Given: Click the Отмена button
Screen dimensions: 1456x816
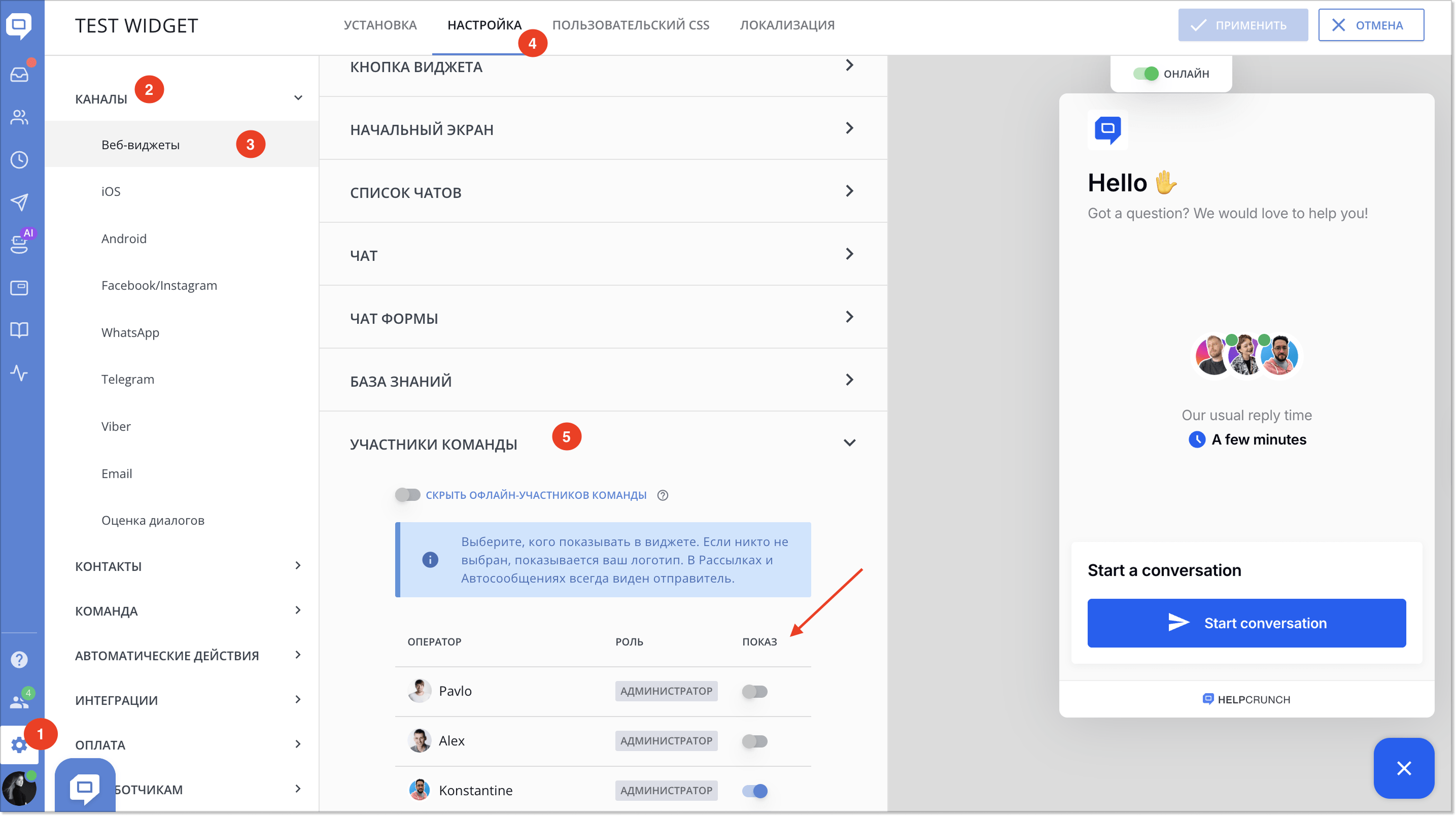Looking at the screenshot, I should pyautogui.click(x=1371, y=25).
